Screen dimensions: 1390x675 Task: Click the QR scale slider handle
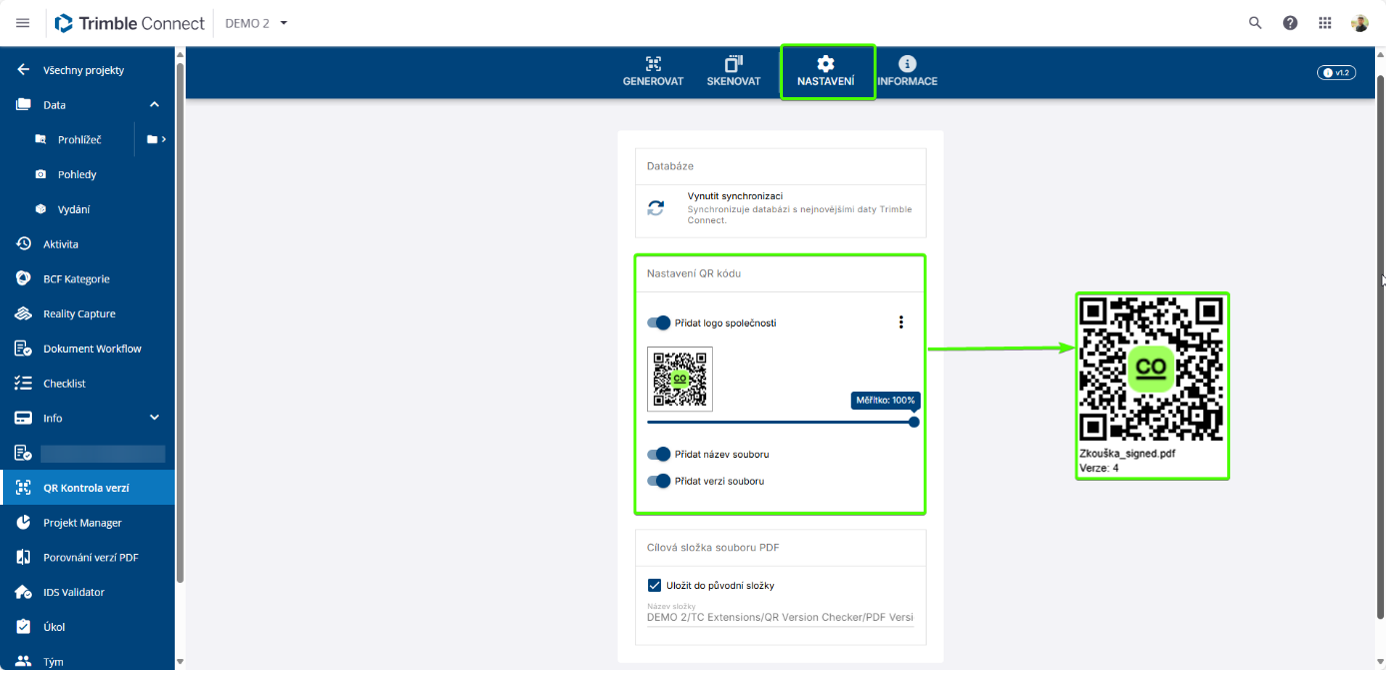click(x=914, y=422)
